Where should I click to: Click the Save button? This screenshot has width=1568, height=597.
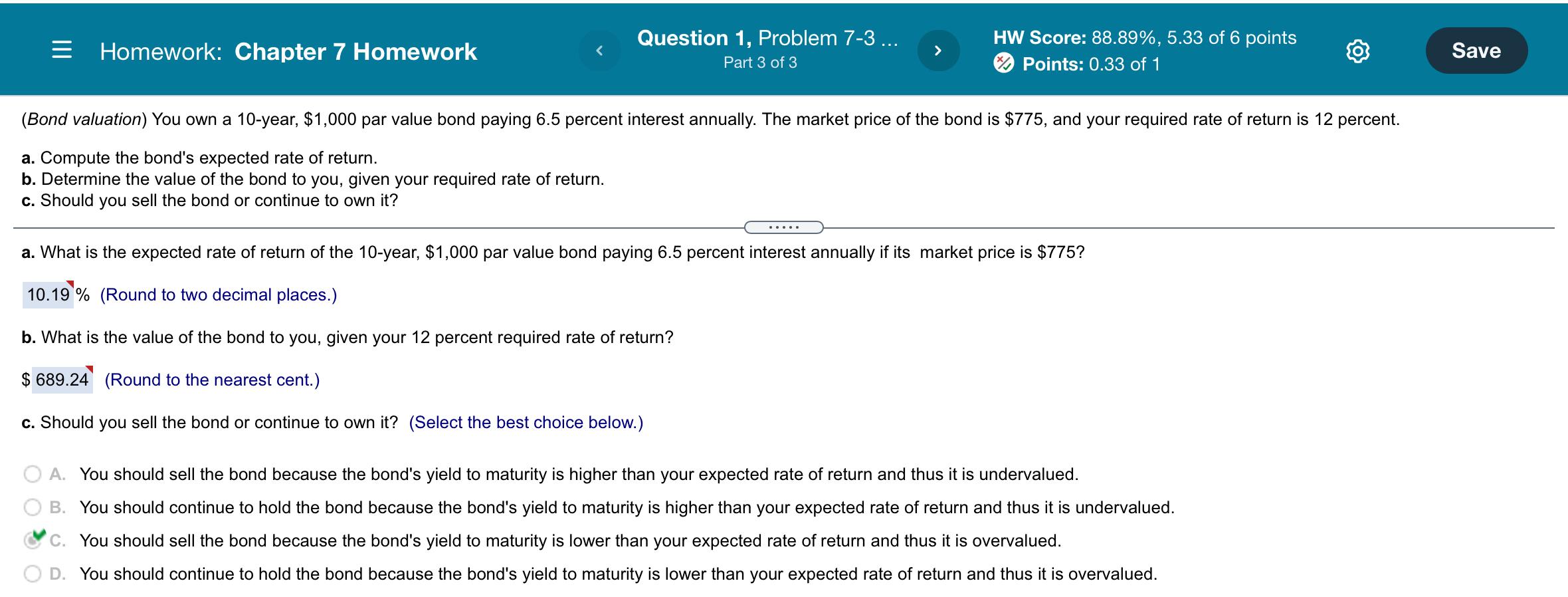(1476, 50)
